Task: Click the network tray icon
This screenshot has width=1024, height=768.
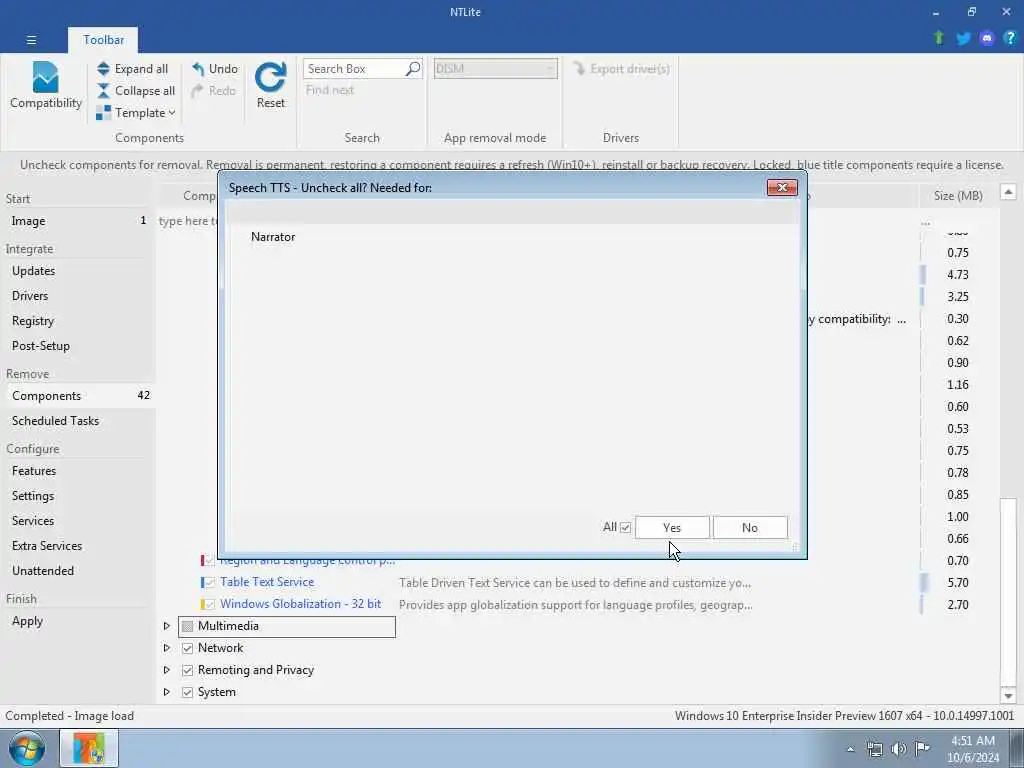Action: tap(875, 749)
